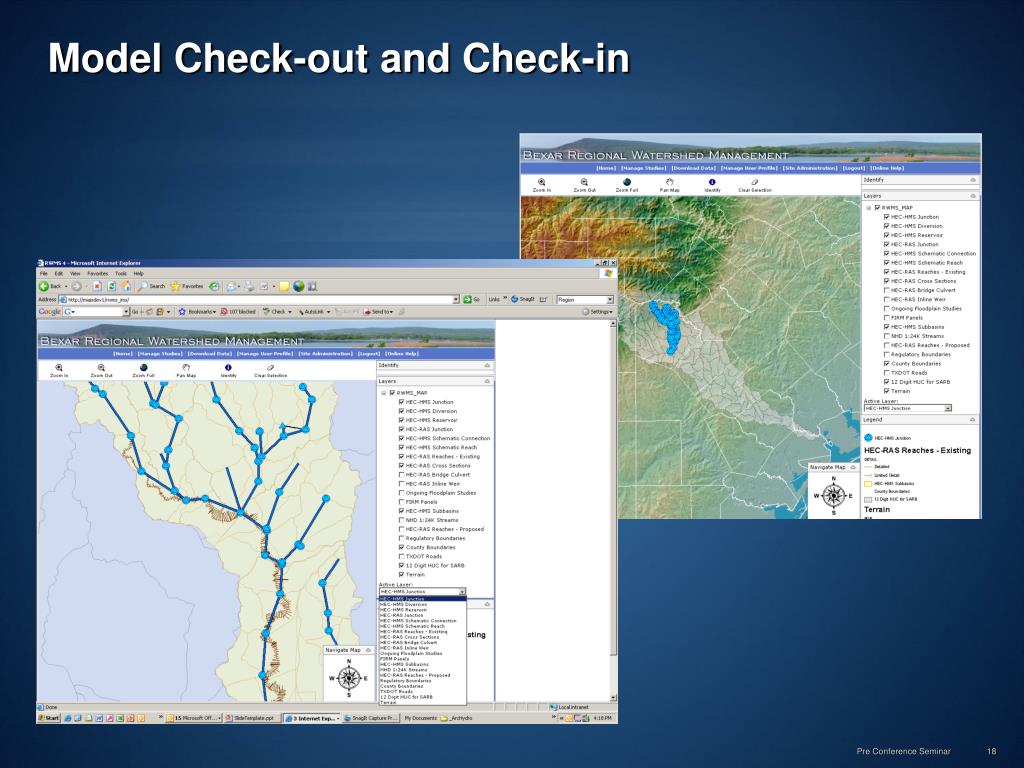Click [Home] link in IE window
This screenshot has width=1024, height=768.
pyautogui.click(x=123, y=354)
